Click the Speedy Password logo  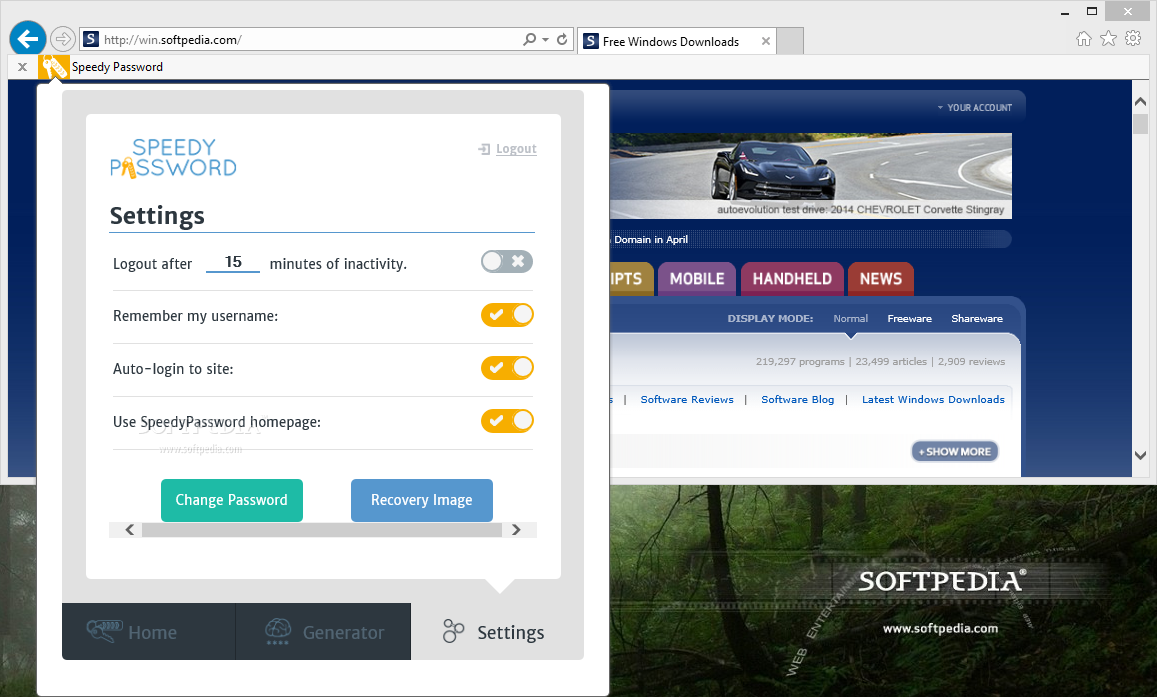pos(173,158)
